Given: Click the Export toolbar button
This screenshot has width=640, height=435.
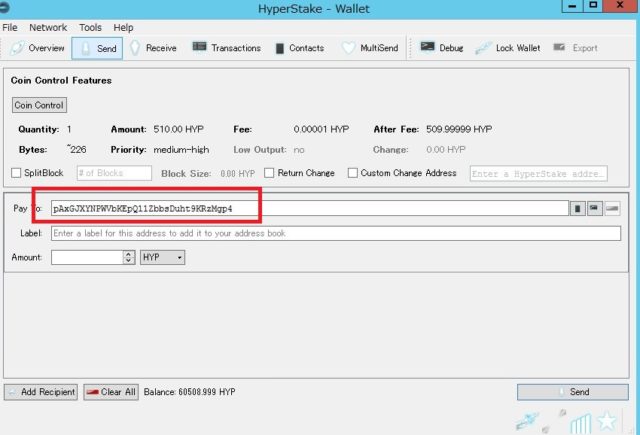Looking at the screenshot, I should pos(576,48).
